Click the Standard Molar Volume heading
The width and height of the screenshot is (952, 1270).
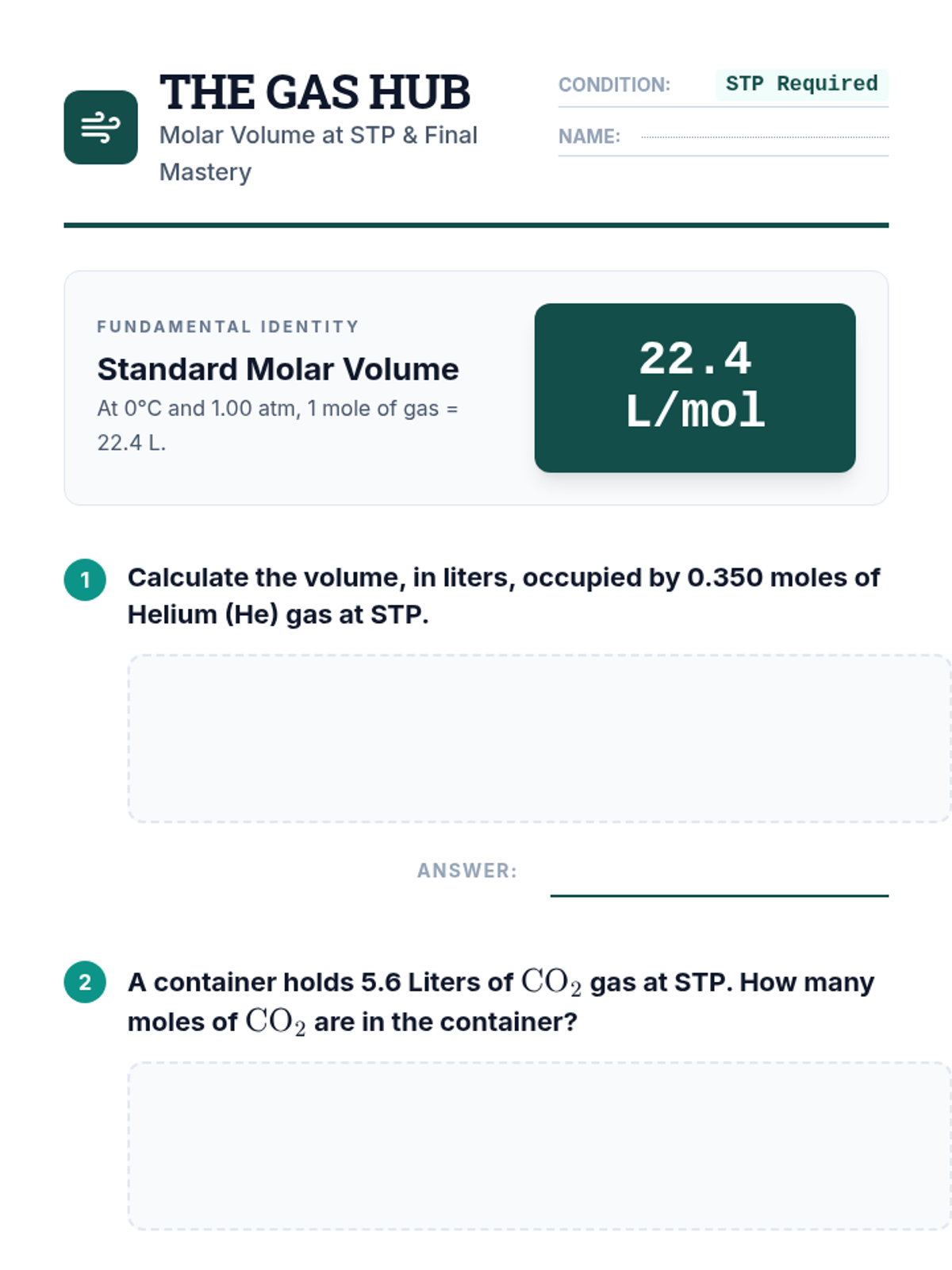pos(278,369)
